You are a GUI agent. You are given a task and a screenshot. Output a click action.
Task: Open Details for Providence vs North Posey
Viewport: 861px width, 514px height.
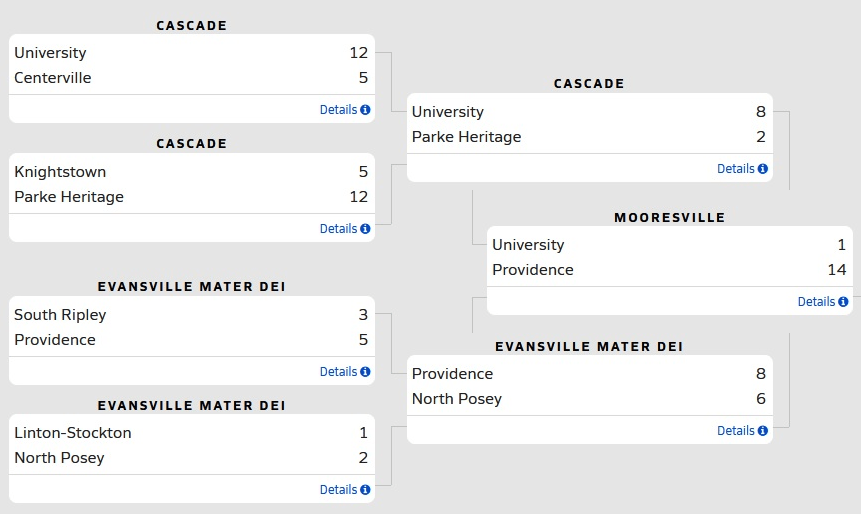735,431
